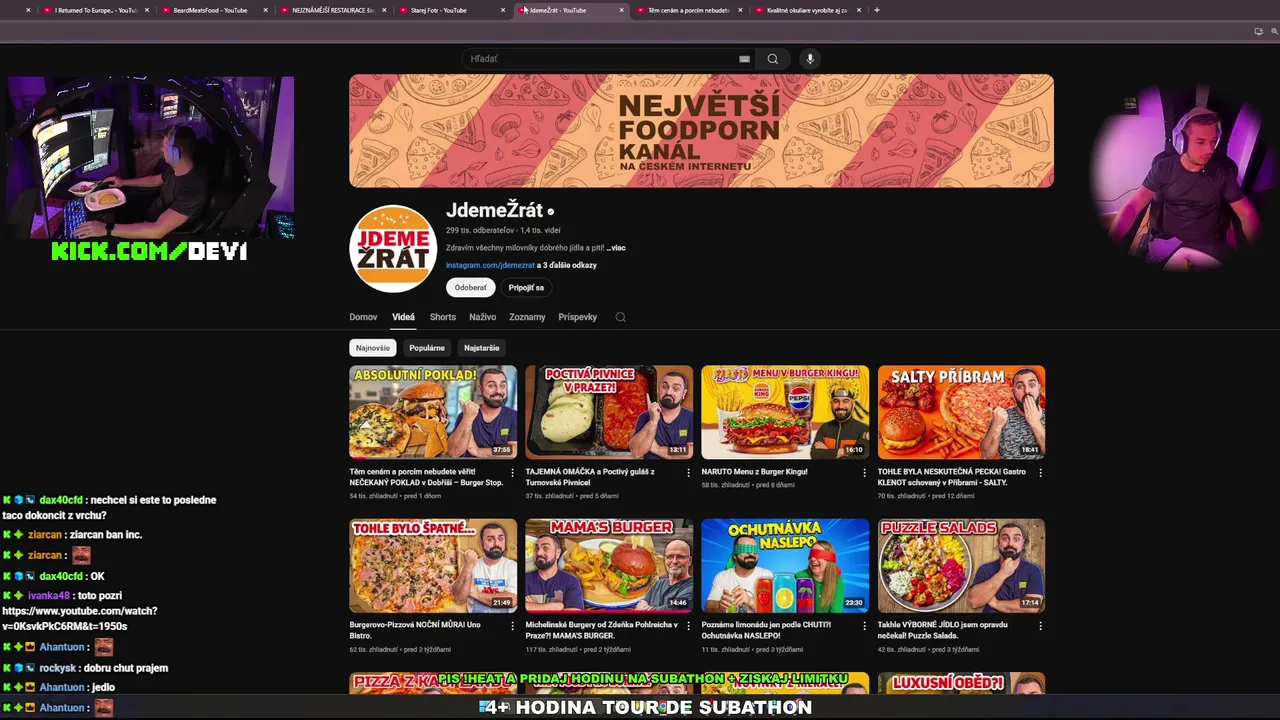
Task: Click the verified badge next to JdemeŽrát
Action: 550,212
